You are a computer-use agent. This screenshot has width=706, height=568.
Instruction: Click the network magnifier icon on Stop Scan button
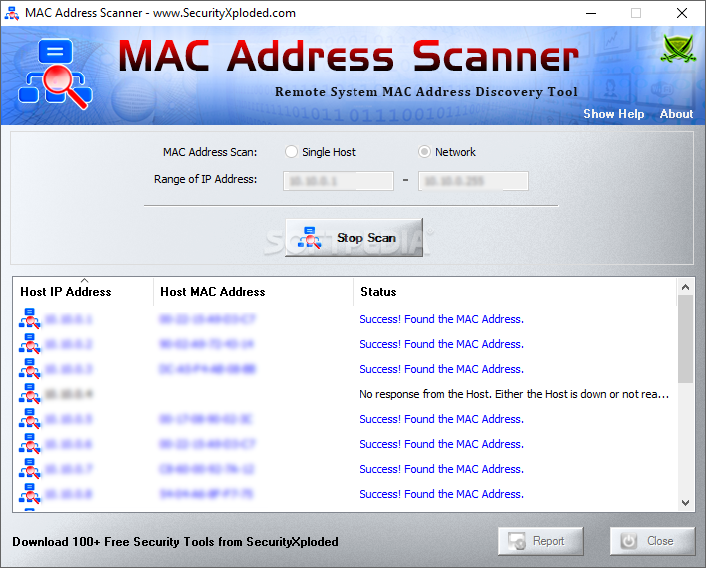[x=309, y=238]
